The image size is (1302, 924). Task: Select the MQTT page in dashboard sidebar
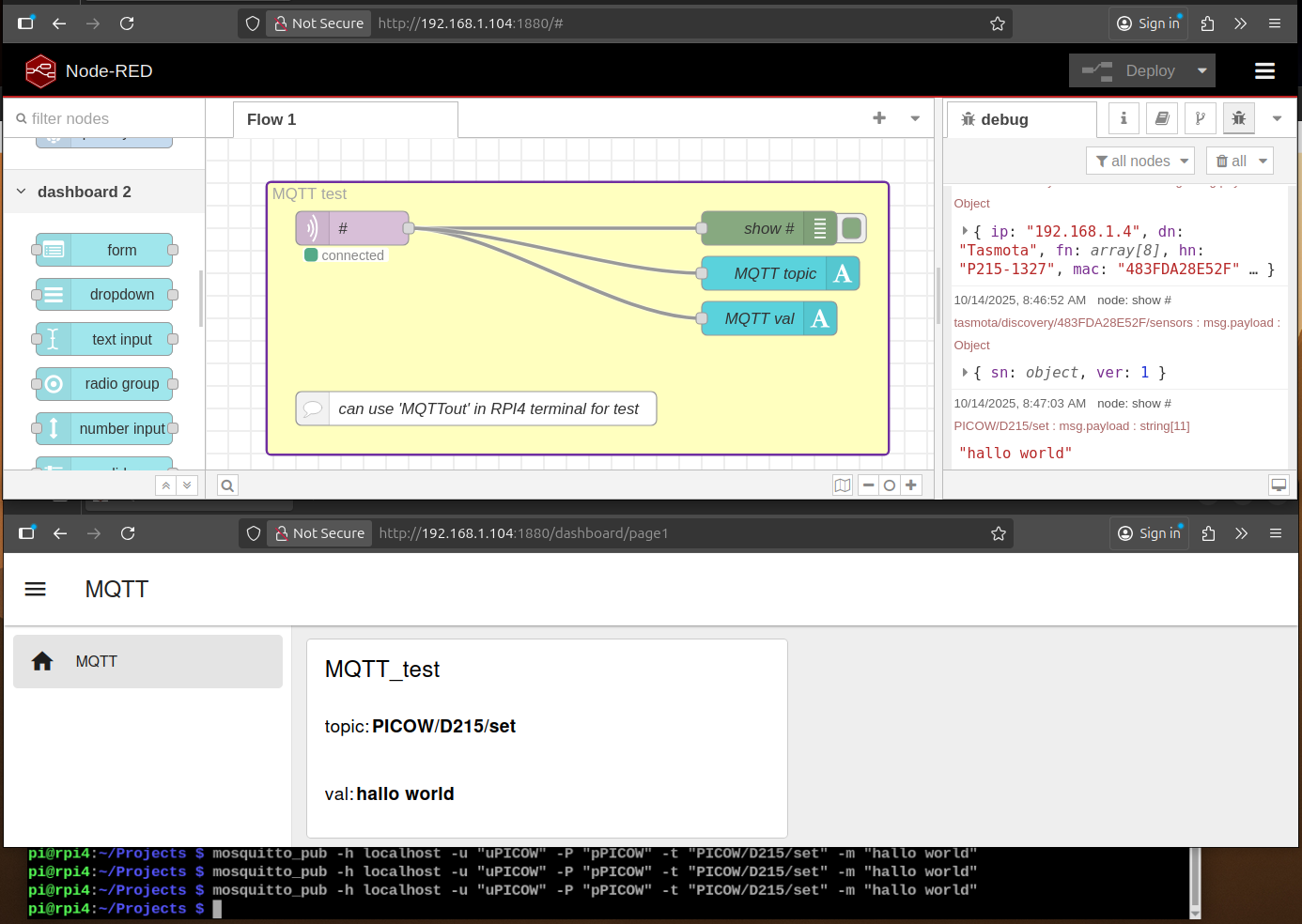tap(147, 661)
